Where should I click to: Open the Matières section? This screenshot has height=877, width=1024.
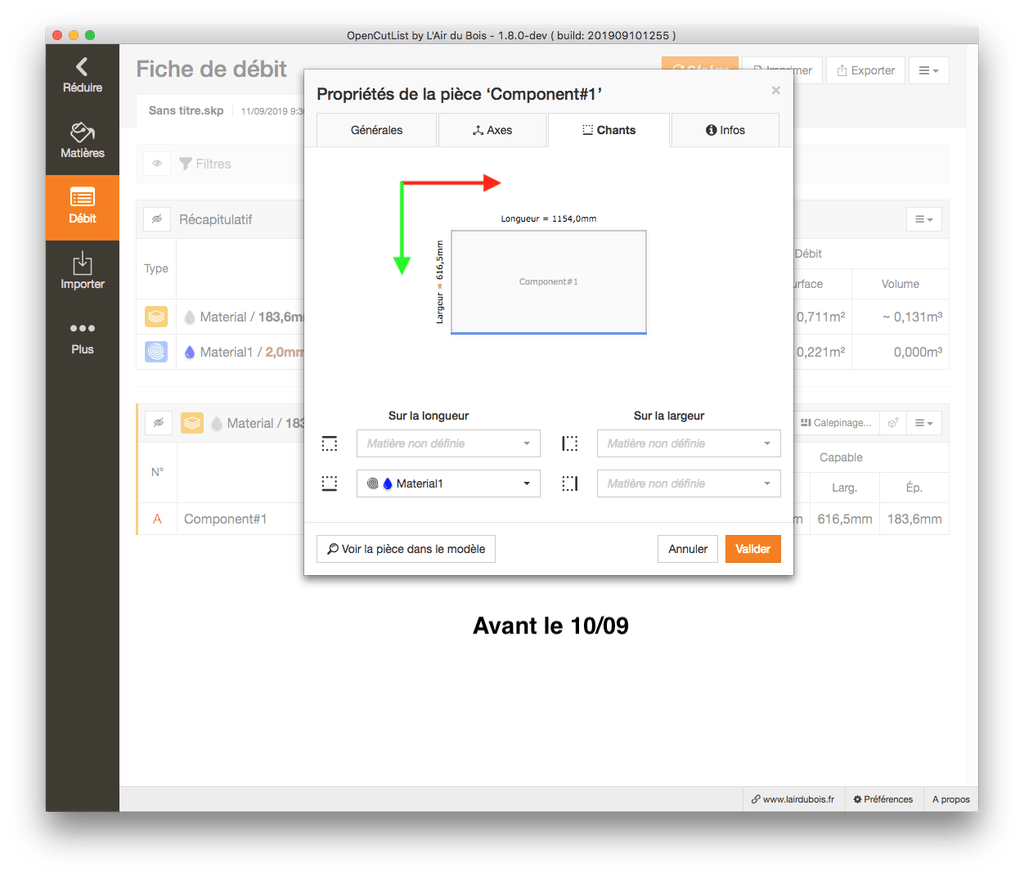click(x=82, y=141)
